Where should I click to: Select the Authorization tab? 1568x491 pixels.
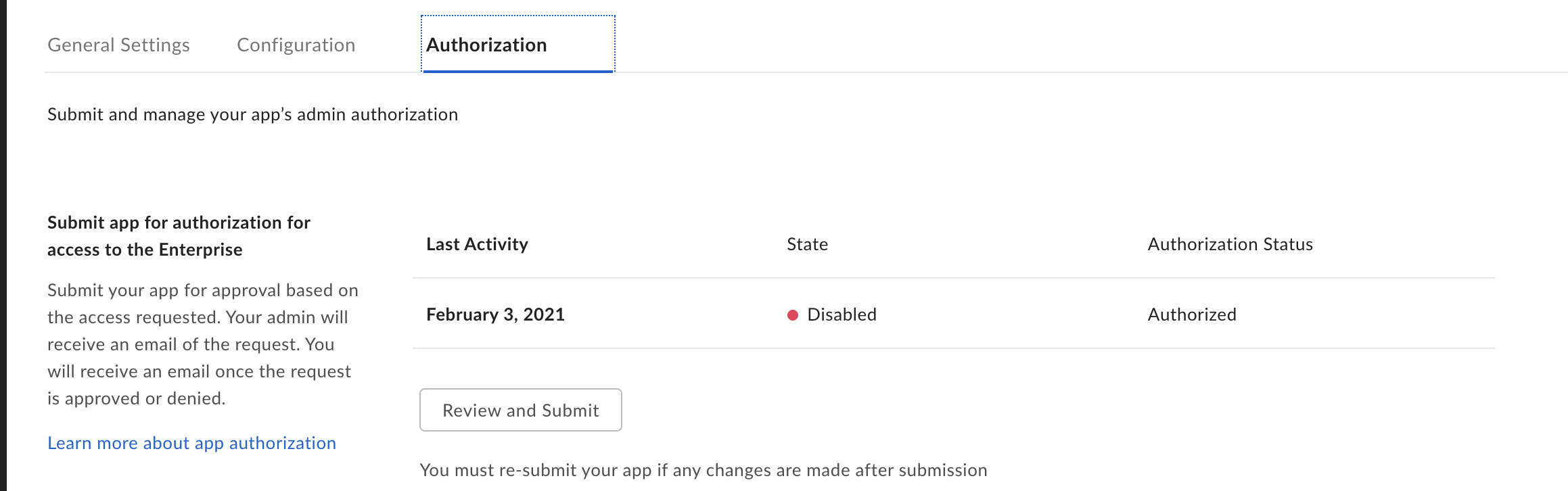tap(517, 45)
